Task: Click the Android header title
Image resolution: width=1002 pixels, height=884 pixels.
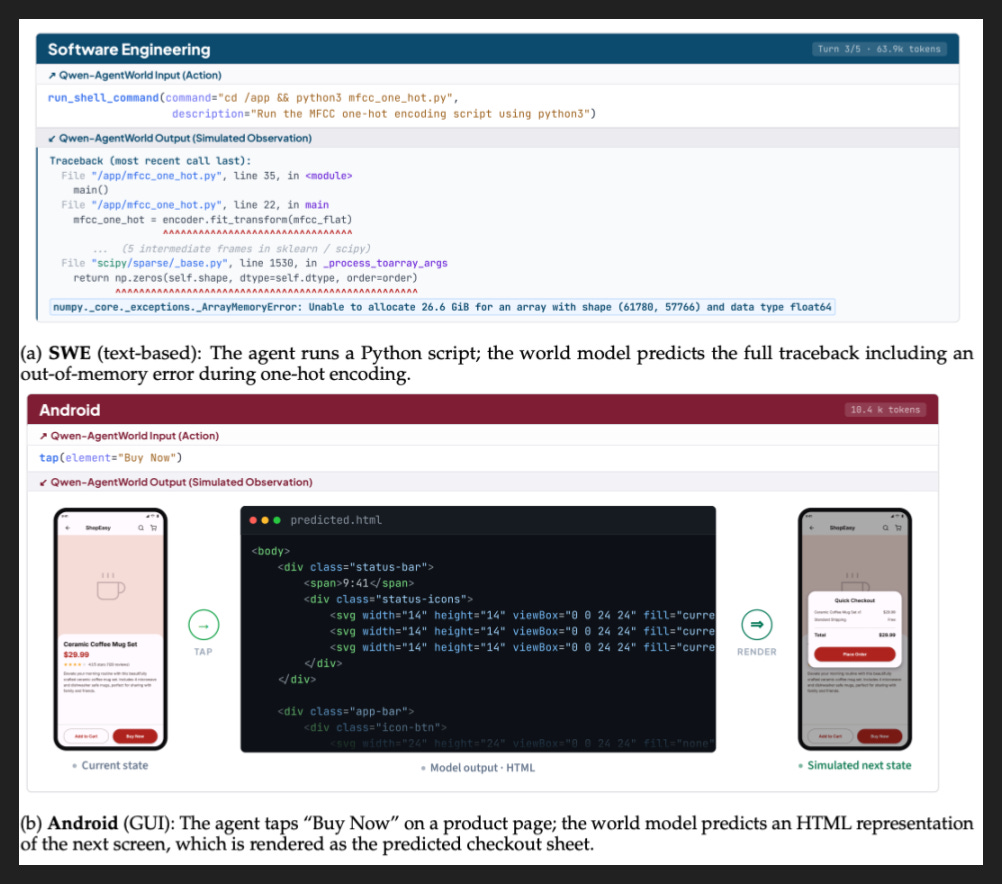Action: tap(70, 410)
